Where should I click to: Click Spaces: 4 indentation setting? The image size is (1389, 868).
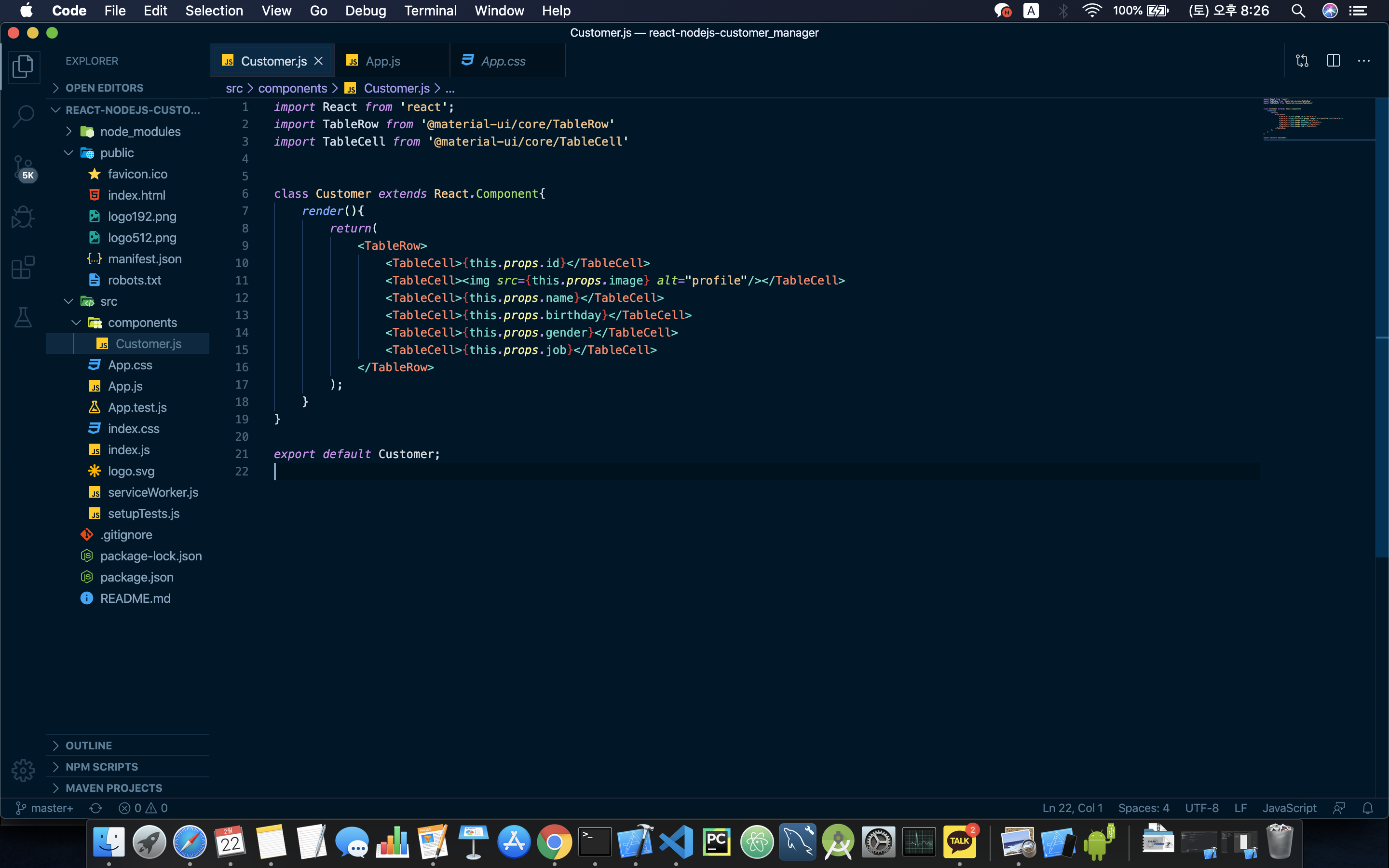point(1143,808)
